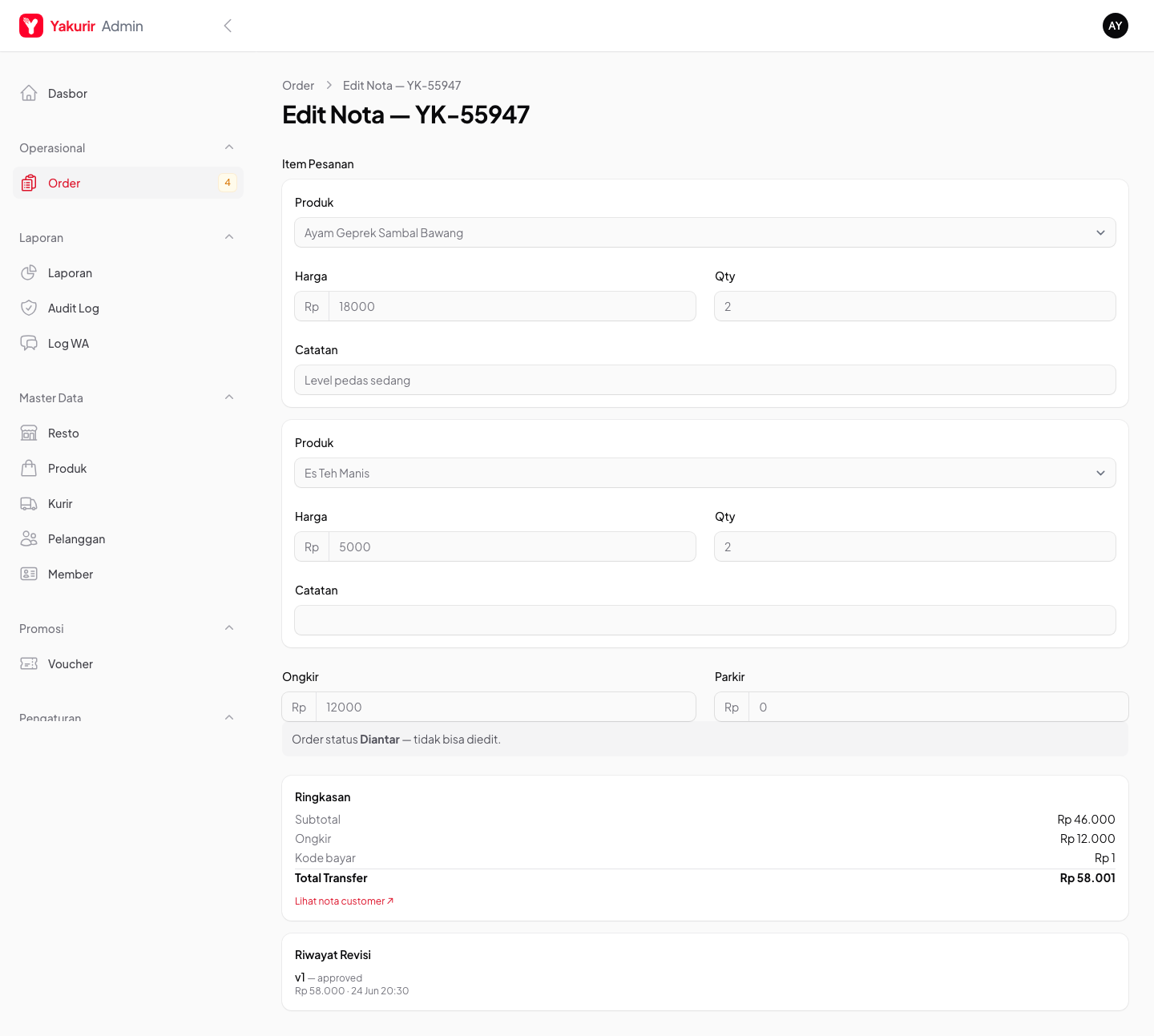1154x1036 pixels.
Task: Collapse the Pengaturan section
Action: [229, 717]
